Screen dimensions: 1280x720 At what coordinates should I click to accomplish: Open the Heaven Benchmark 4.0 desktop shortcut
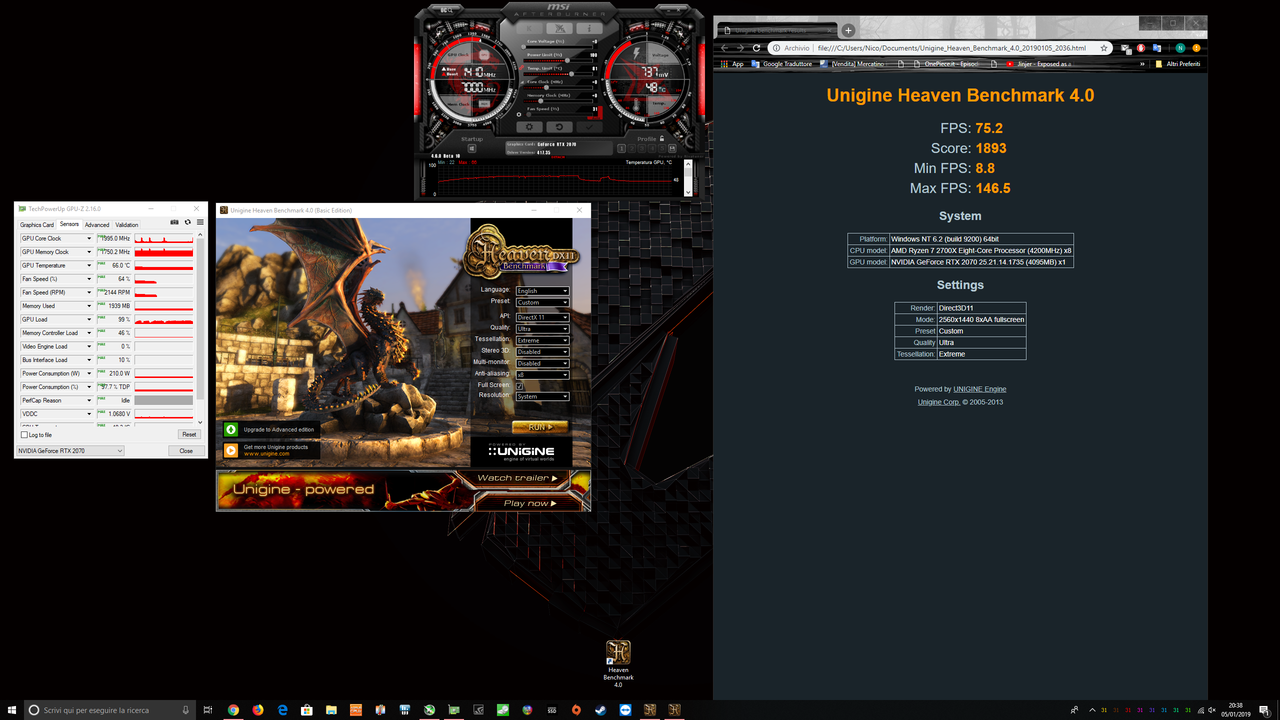(618, 663)
